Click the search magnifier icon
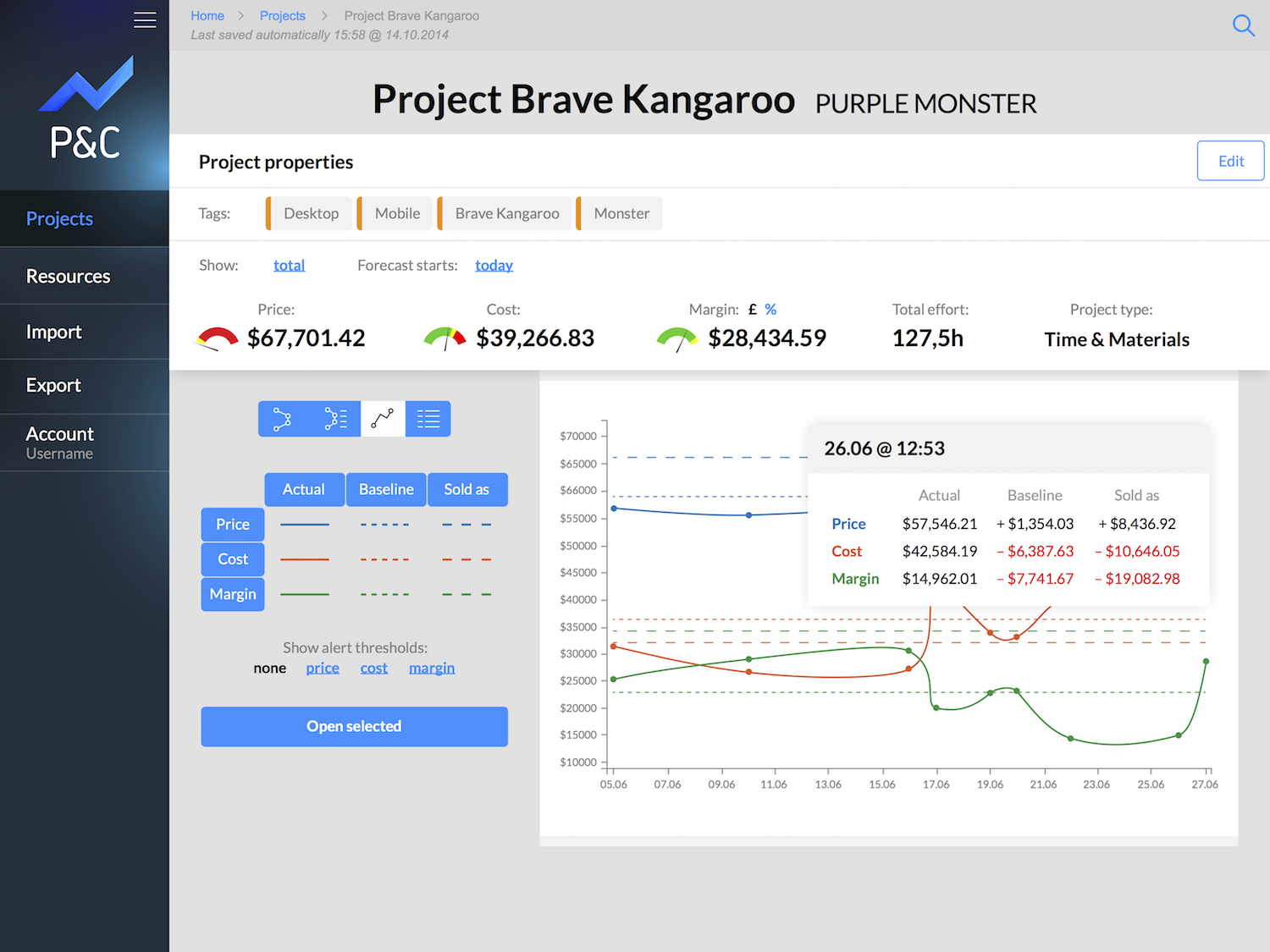 tap(1243, 25)
